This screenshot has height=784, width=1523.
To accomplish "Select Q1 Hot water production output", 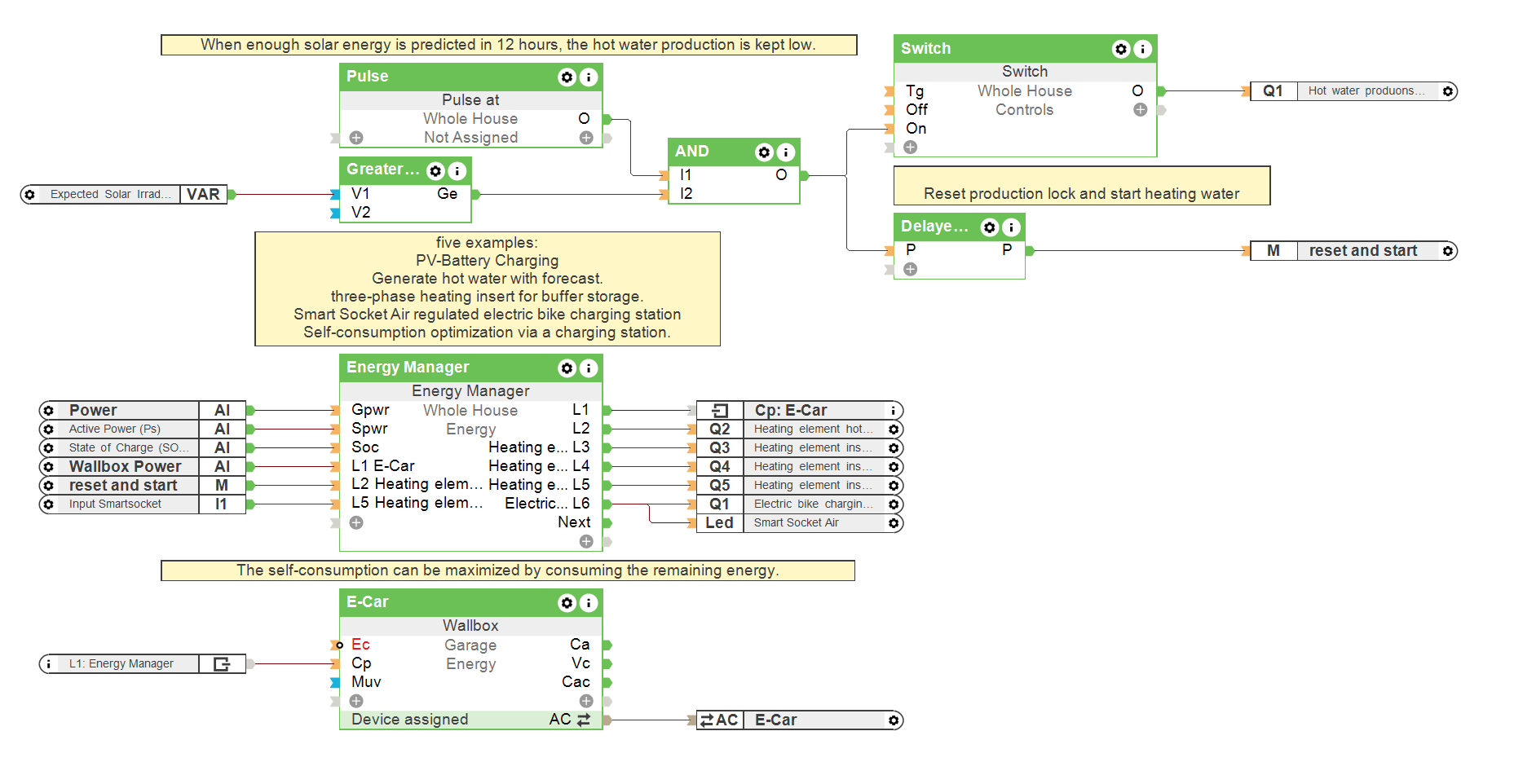I will 1353,91.
